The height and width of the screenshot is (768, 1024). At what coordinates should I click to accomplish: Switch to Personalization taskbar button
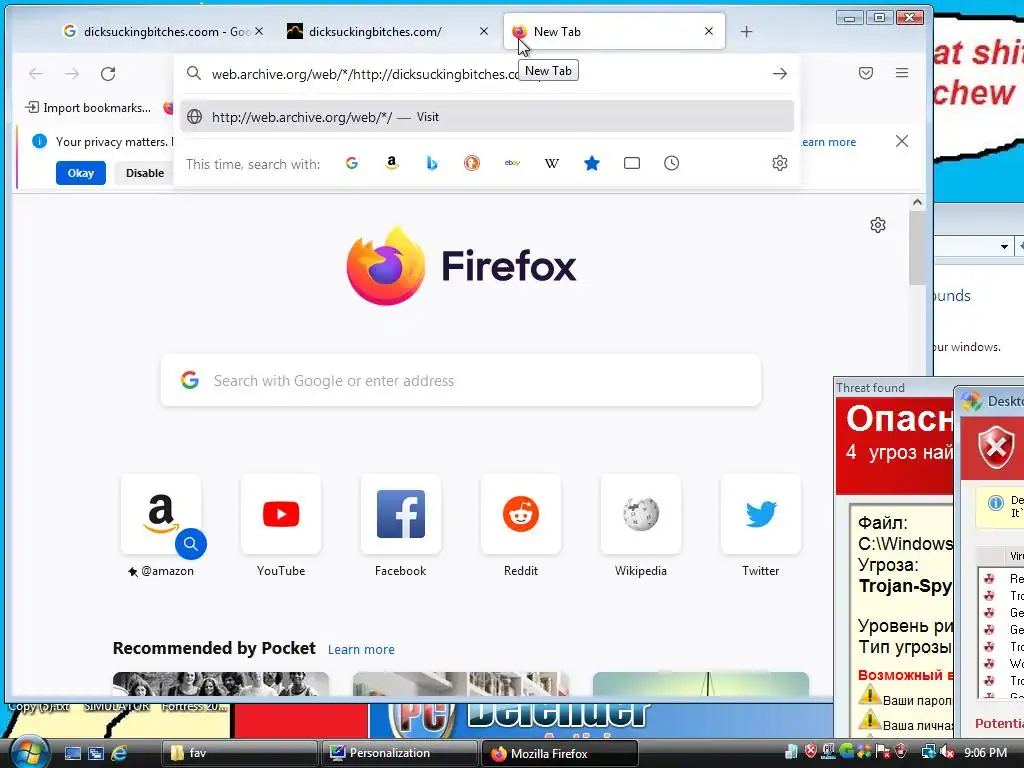click(399, 753)
